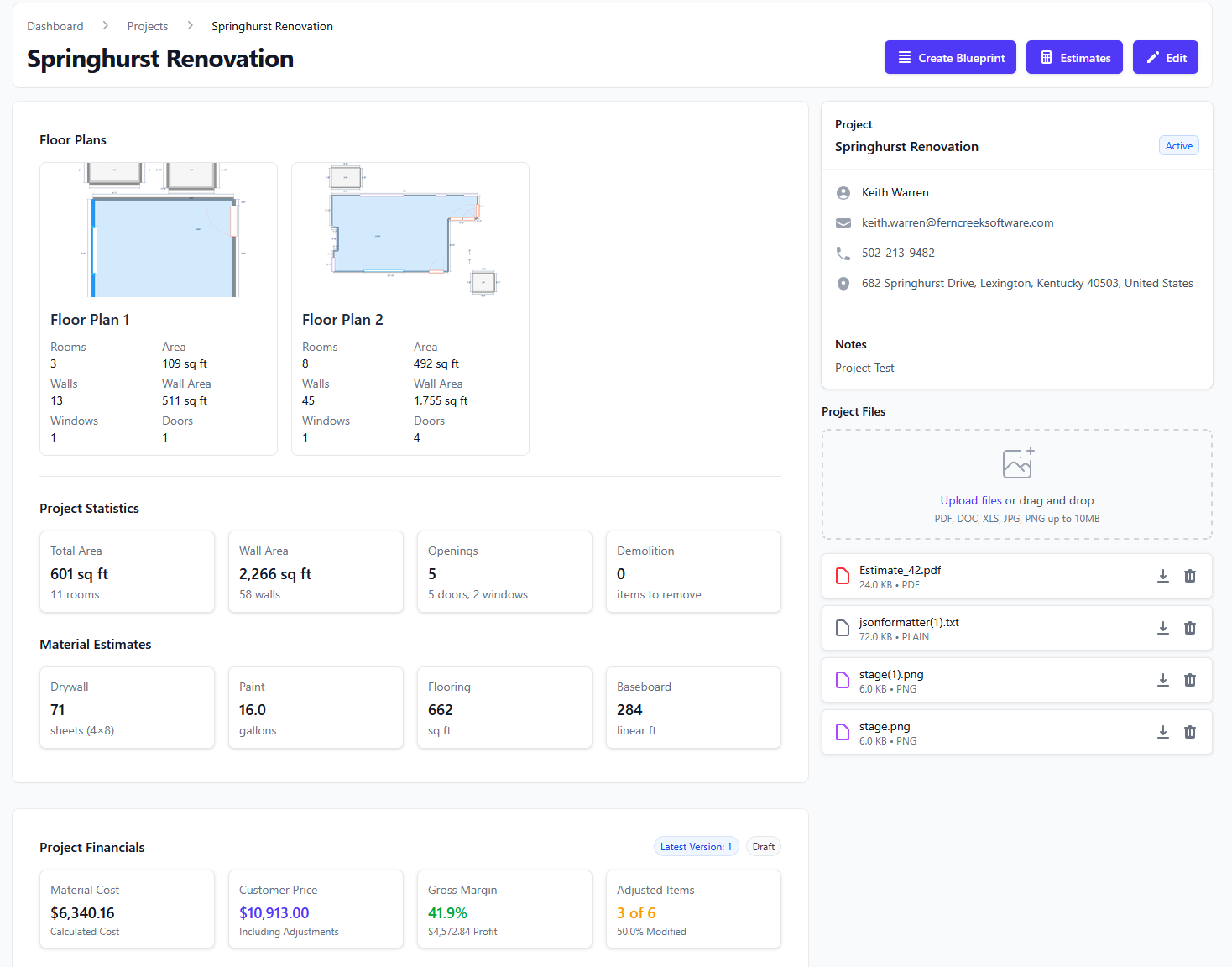Screen dimensions: 1232x967
Task: Click the Draft status badge
Action: tap(764, 847)
